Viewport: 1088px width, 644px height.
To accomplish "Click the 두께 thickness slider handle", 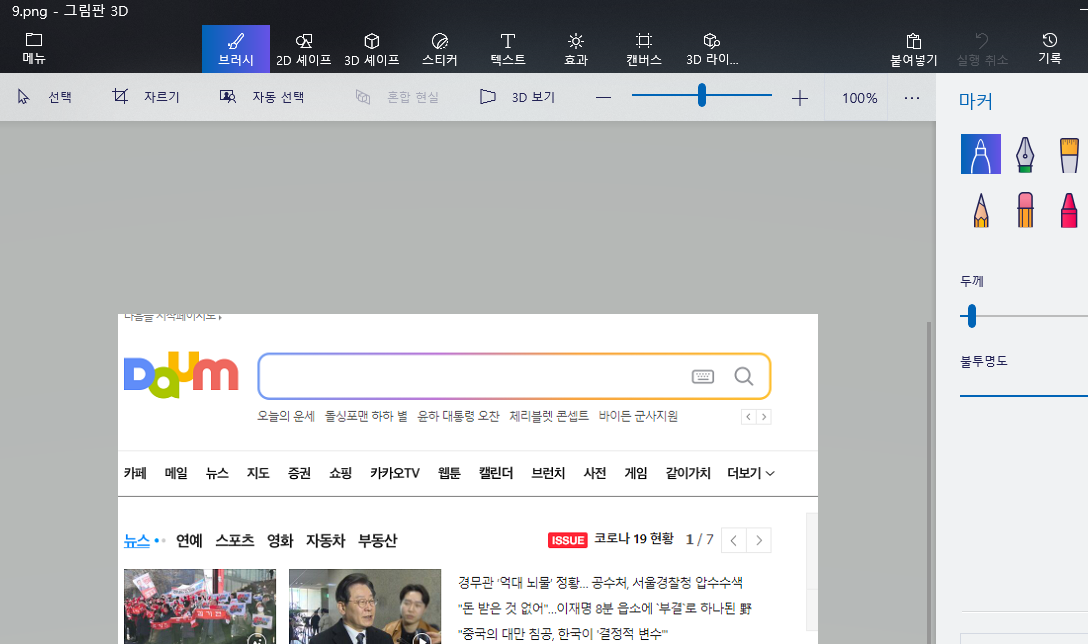I will tap(972, 316).
